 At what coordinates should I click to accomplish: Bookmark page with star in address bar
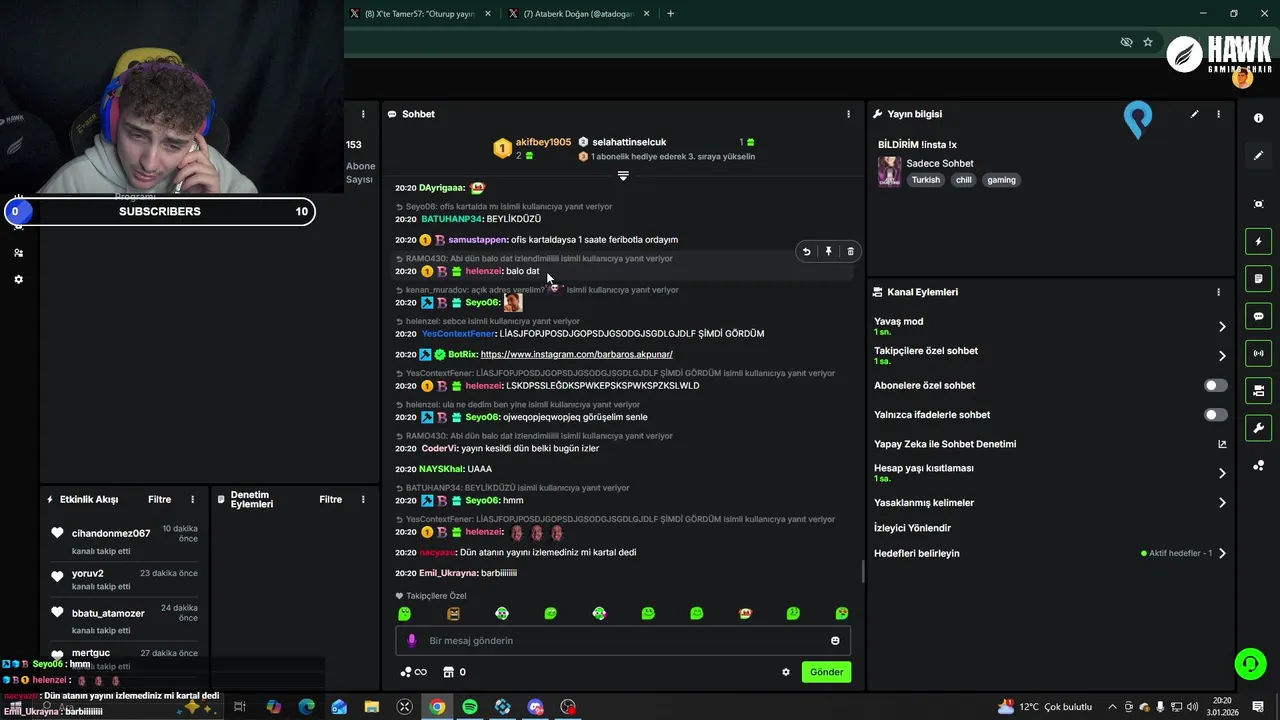(1148, 42)
